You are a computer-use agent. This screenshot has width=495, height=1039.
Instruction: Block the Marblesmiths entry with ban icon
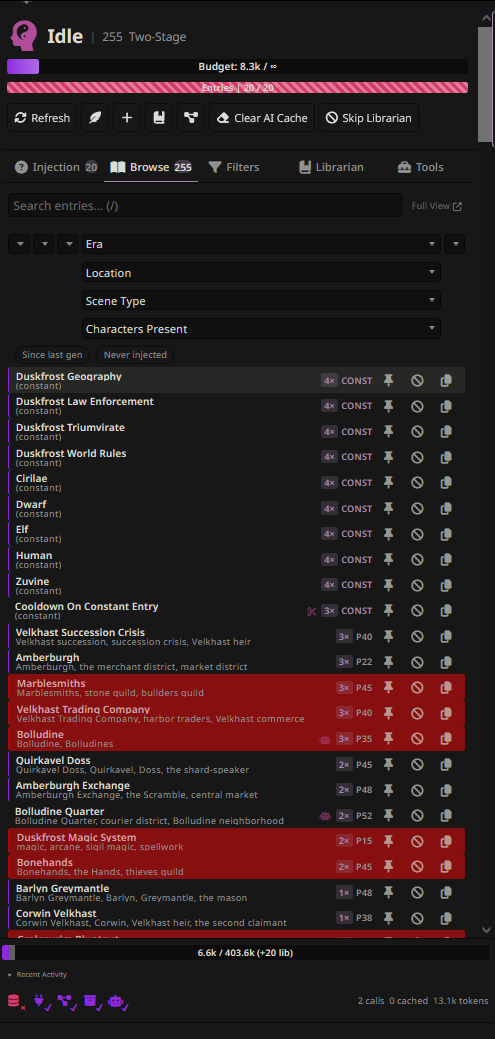(x=417, y=688)
